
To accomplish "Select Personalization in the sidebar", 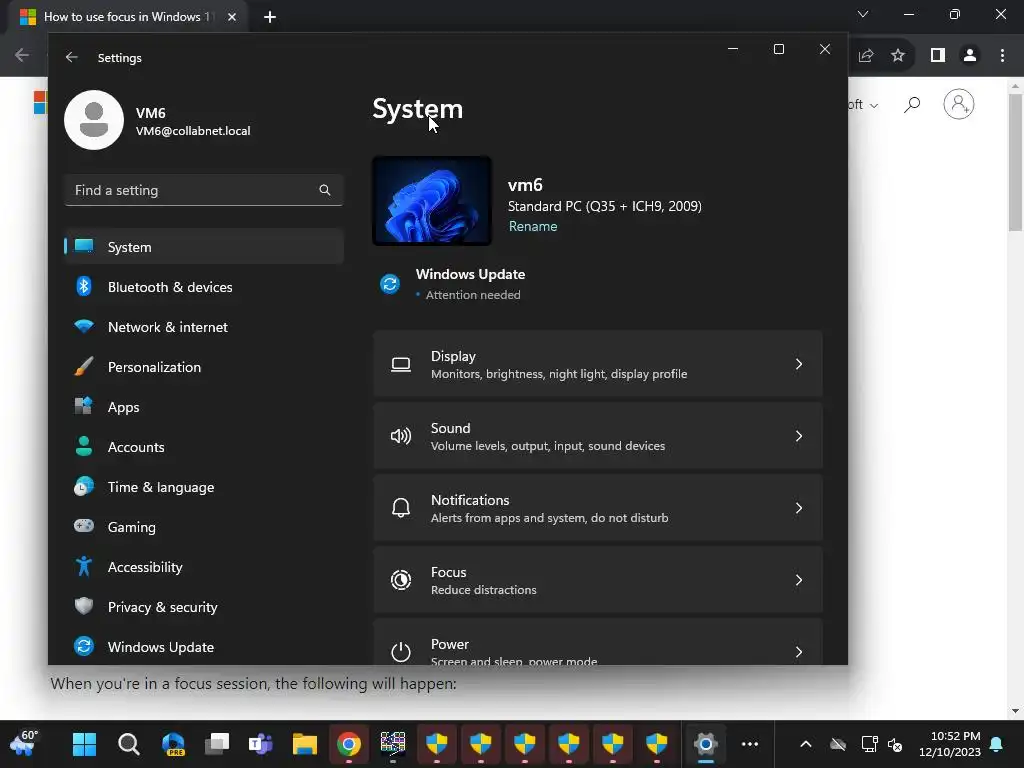I will (204, 367).
